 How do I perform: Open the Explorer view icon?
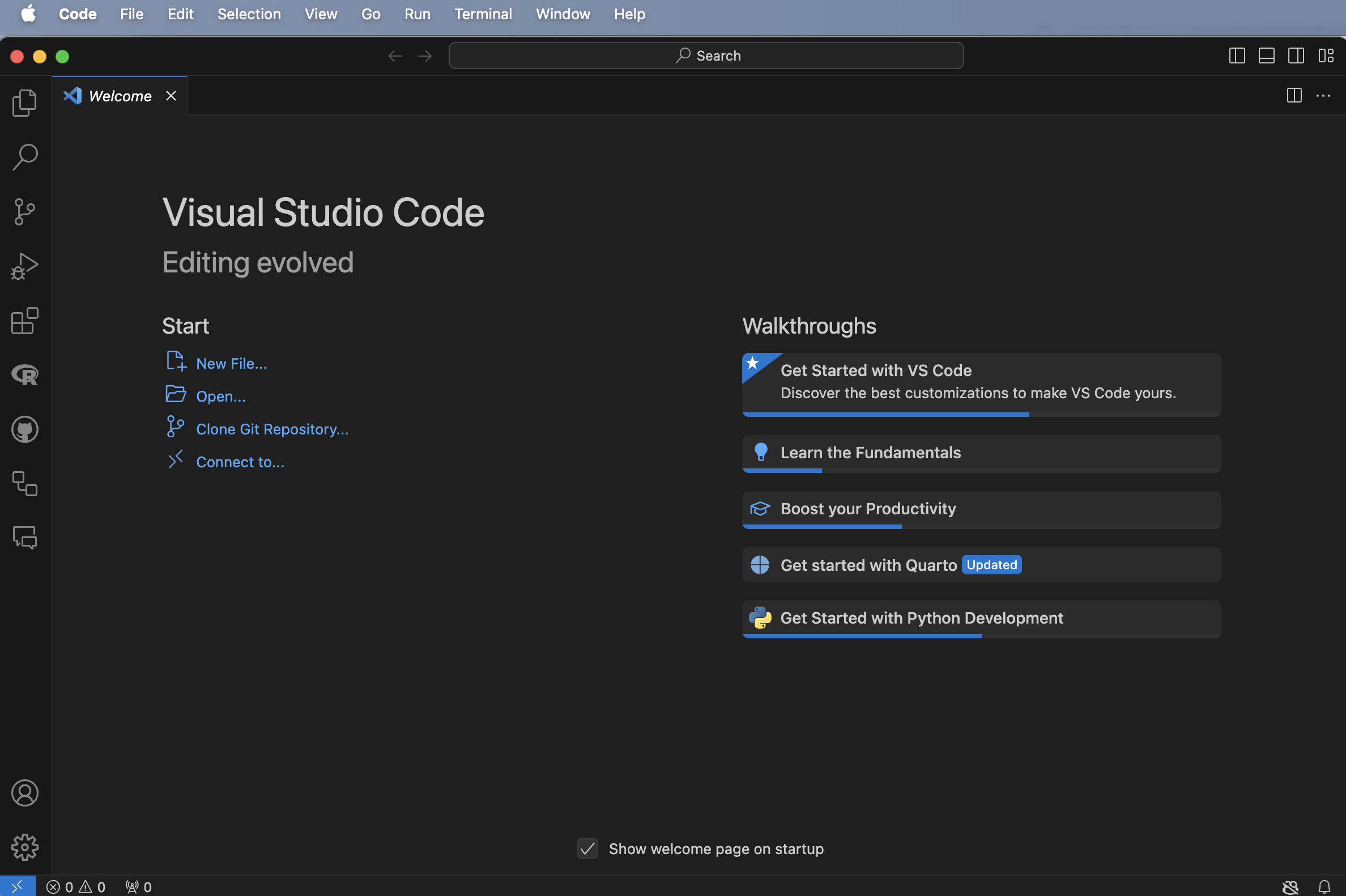tap(24, 103)
